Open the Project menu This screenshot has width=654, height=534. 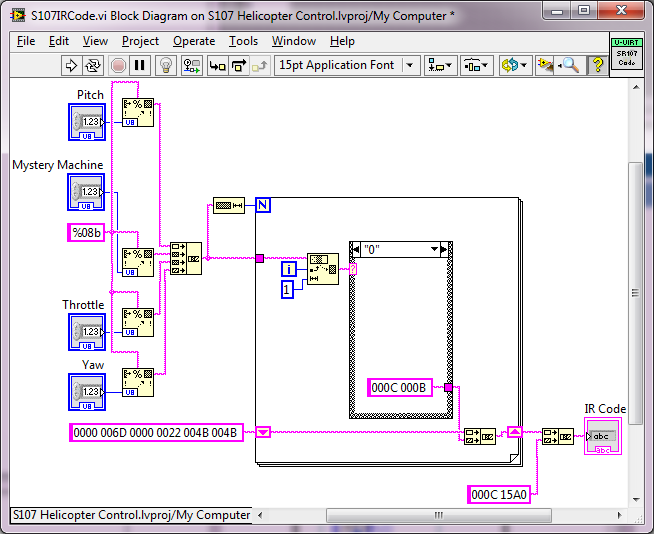pos(140,41)
